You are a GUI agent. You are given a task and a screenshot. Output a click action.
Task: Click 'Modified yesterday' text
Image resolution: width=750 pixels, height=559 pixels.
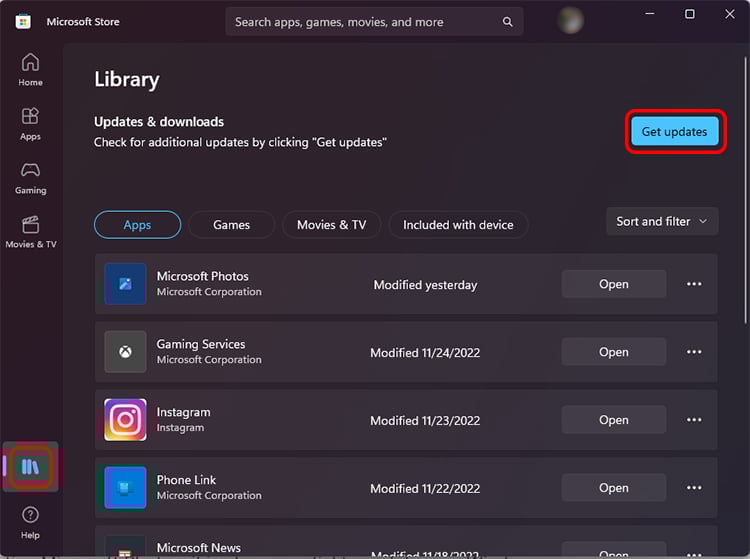[x=425, y=285]
